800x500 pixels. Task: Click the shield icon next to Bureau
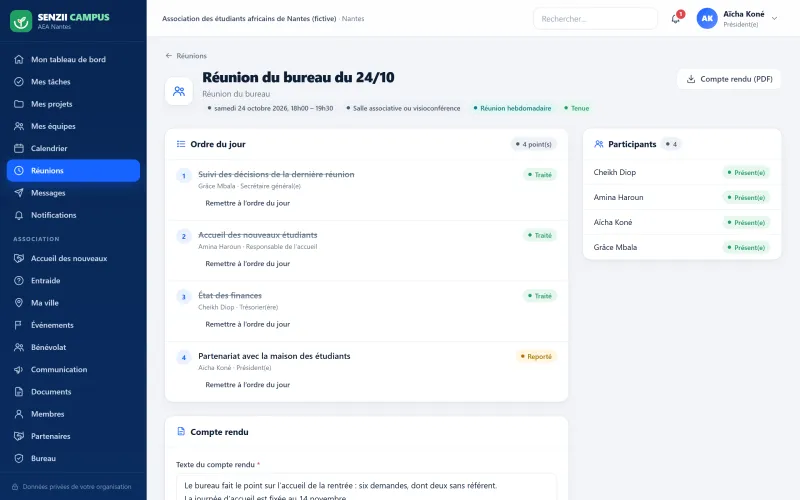point(19,458)
